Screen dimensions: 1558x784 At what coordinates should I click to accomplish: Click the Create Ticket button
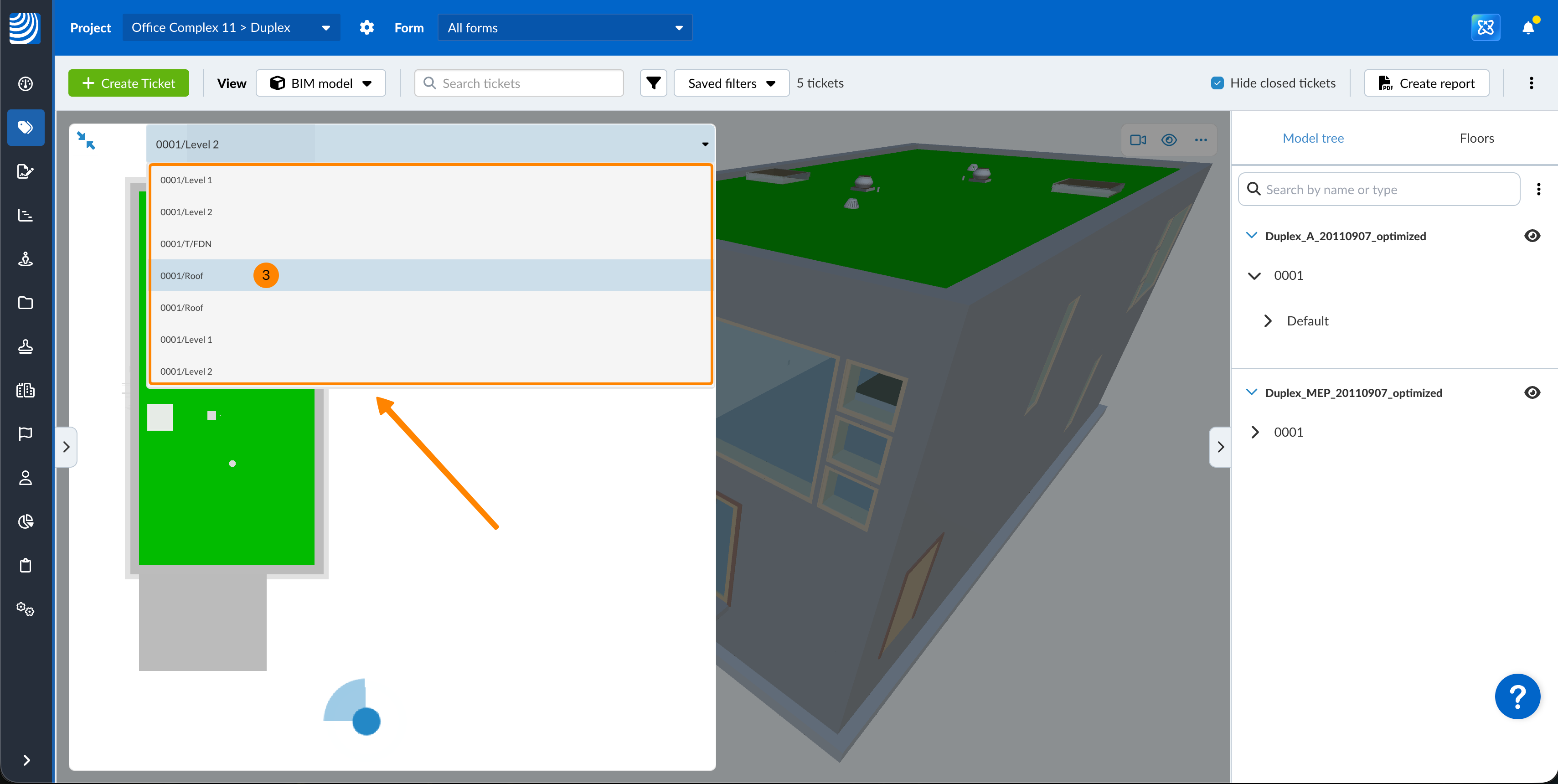[x=128, y=83]
